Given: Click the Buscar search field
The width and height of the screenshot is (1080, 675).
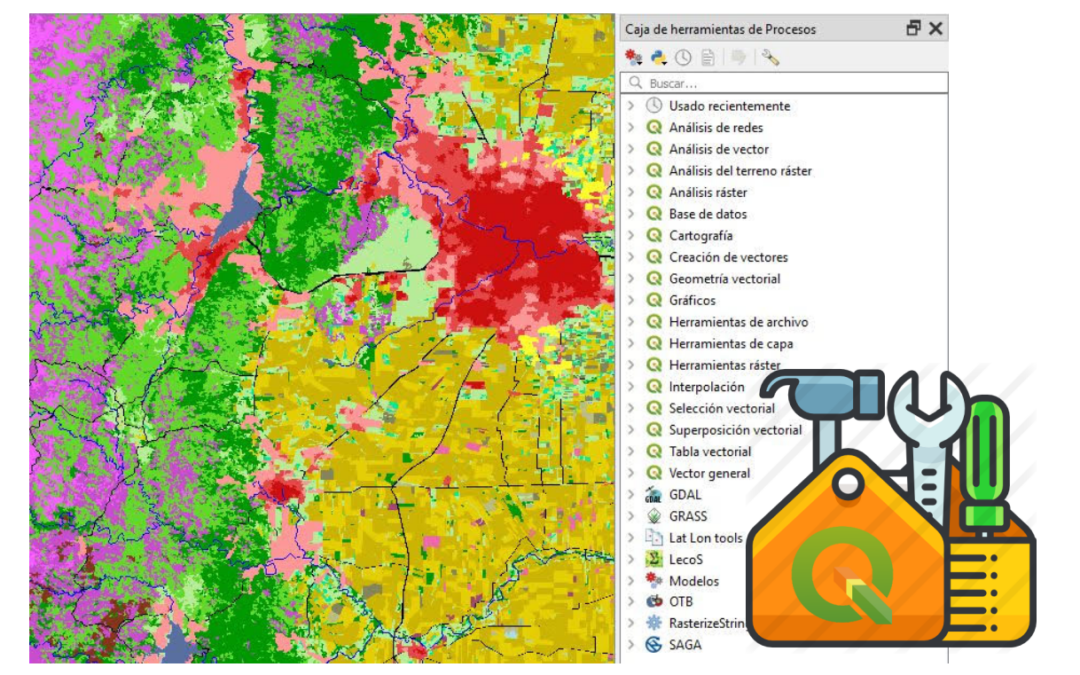Looking at the screenshot, I should [x=784, y=83].
